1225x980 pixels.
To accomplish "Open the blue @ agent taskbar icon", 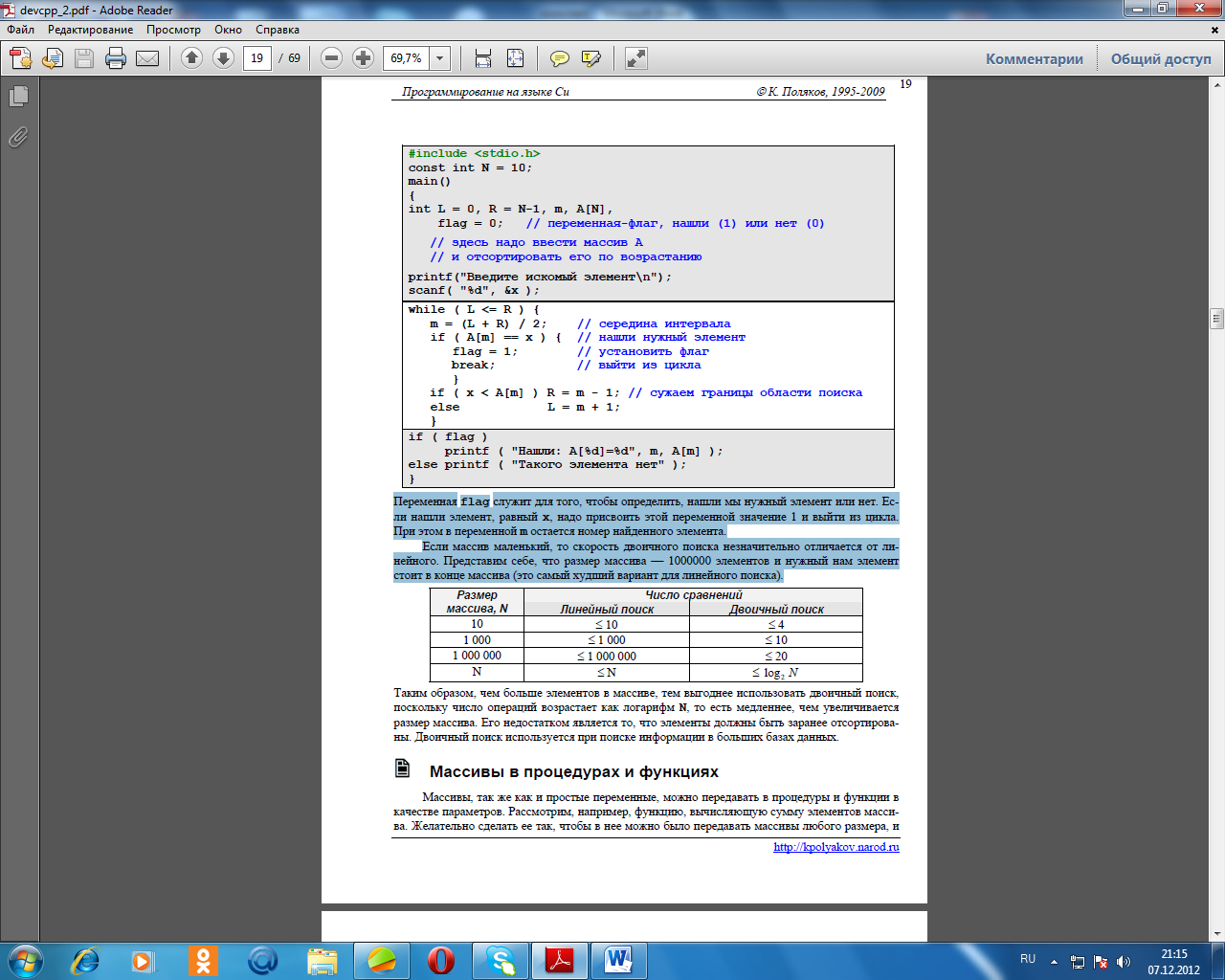I will point(262,960).
